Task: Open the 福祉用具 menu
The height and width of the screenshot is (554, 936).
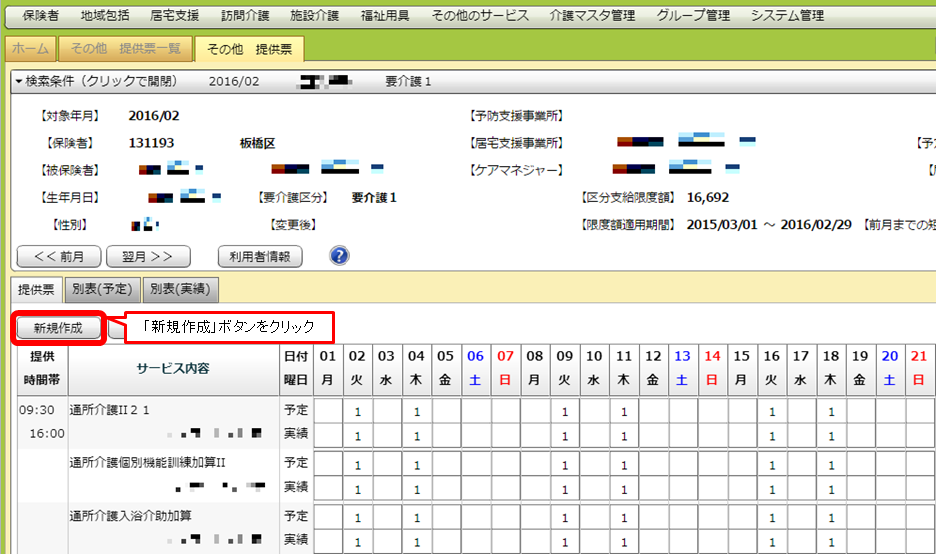Action: point(384,16)
